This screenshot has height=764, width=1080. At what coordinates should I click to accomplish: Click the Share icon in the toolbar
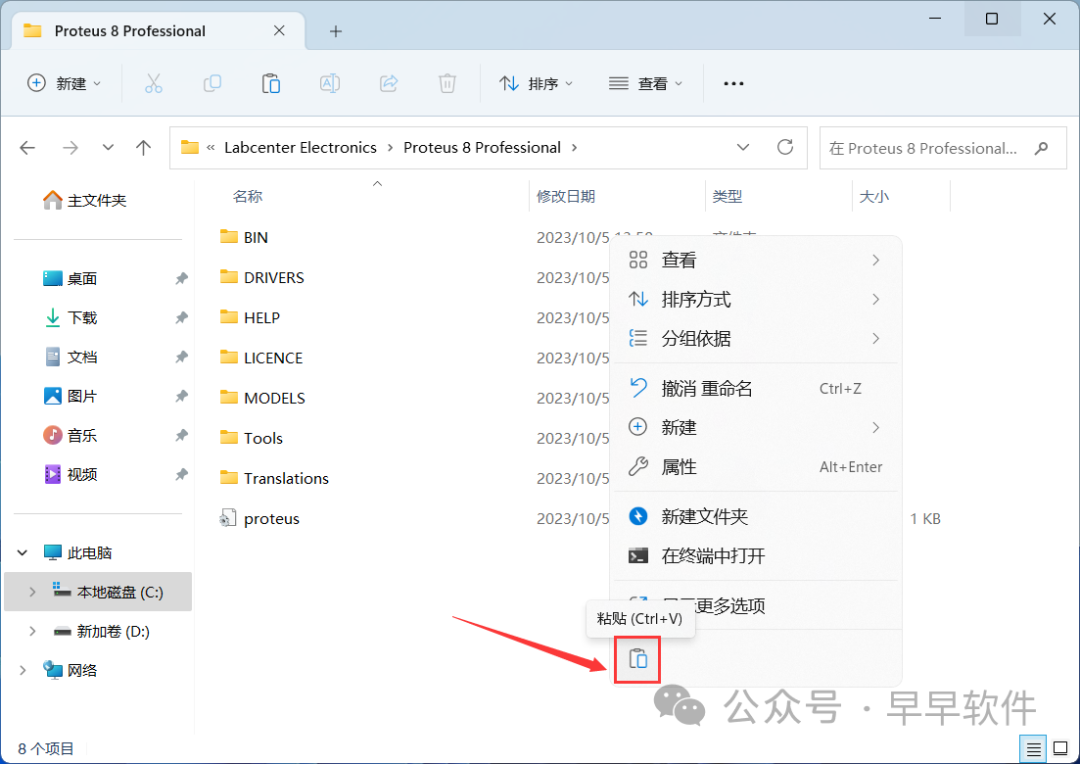[388, 83]
